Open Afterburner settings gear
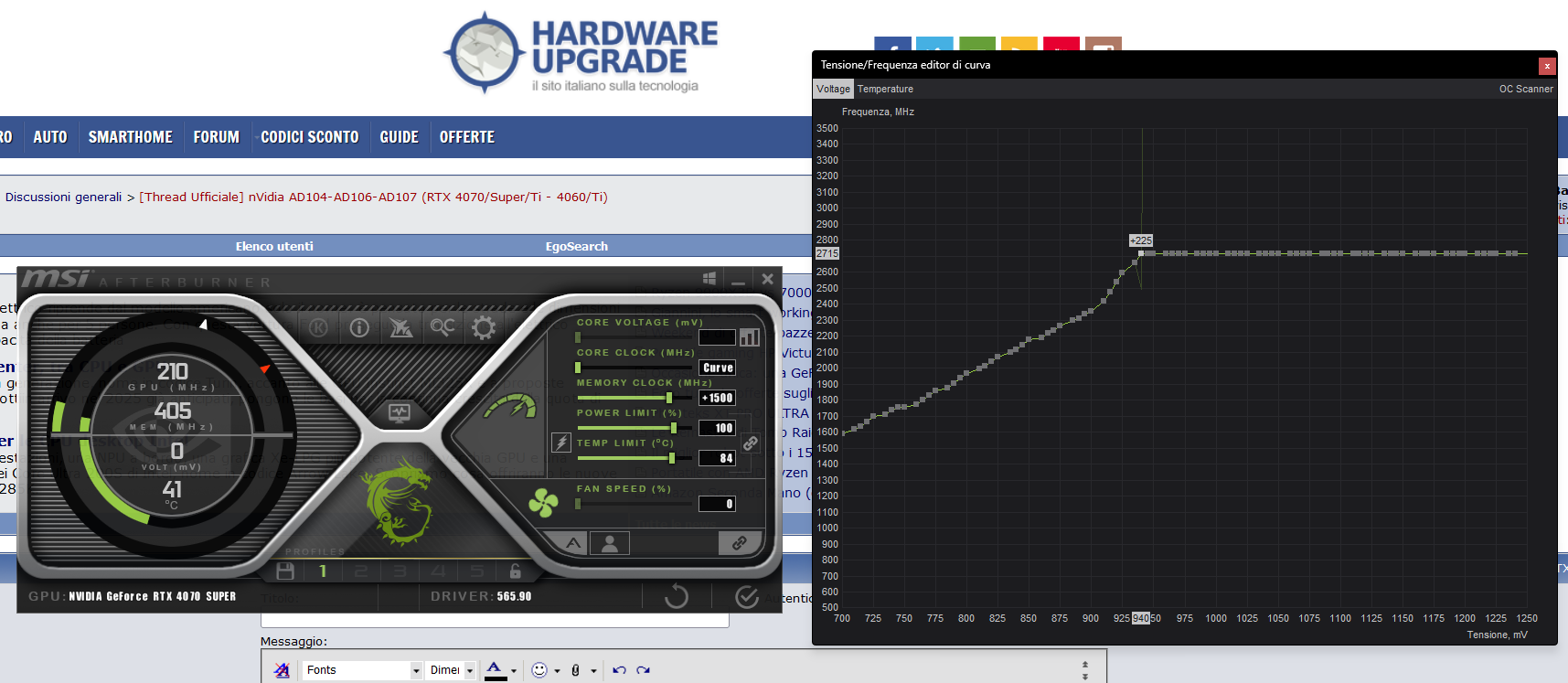This screenshot has width=1568, height=683. (484, 327)
